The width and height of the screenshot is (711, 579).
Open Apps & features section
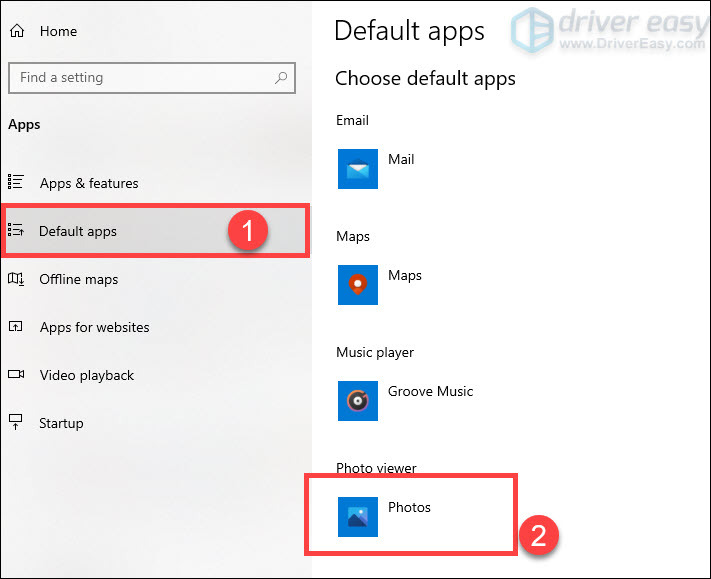tap(89, 183)
